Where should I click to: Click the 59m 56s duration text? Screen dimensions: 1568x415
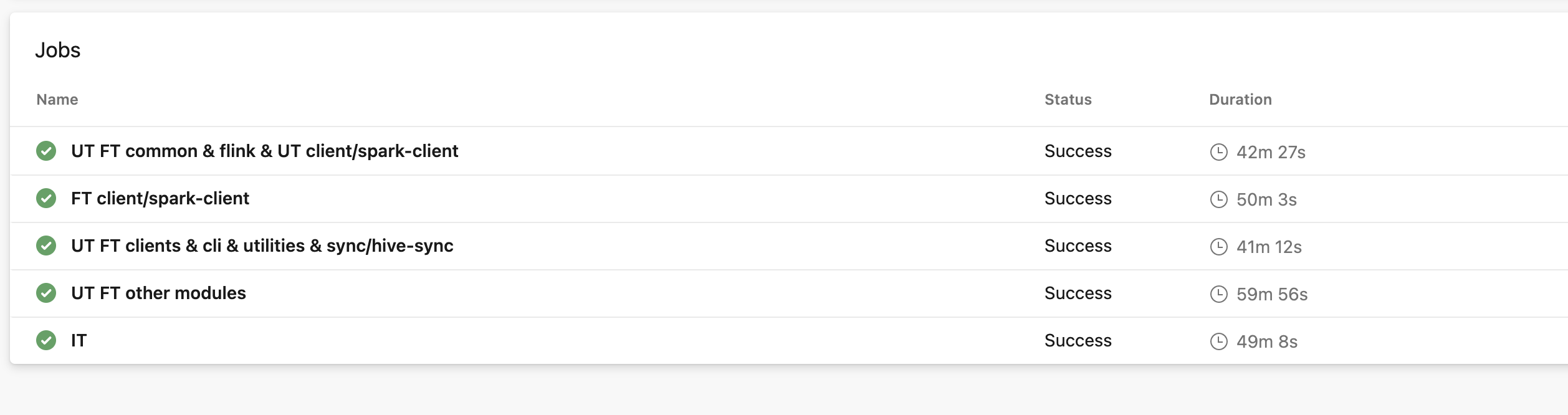tap(1272, 294)
